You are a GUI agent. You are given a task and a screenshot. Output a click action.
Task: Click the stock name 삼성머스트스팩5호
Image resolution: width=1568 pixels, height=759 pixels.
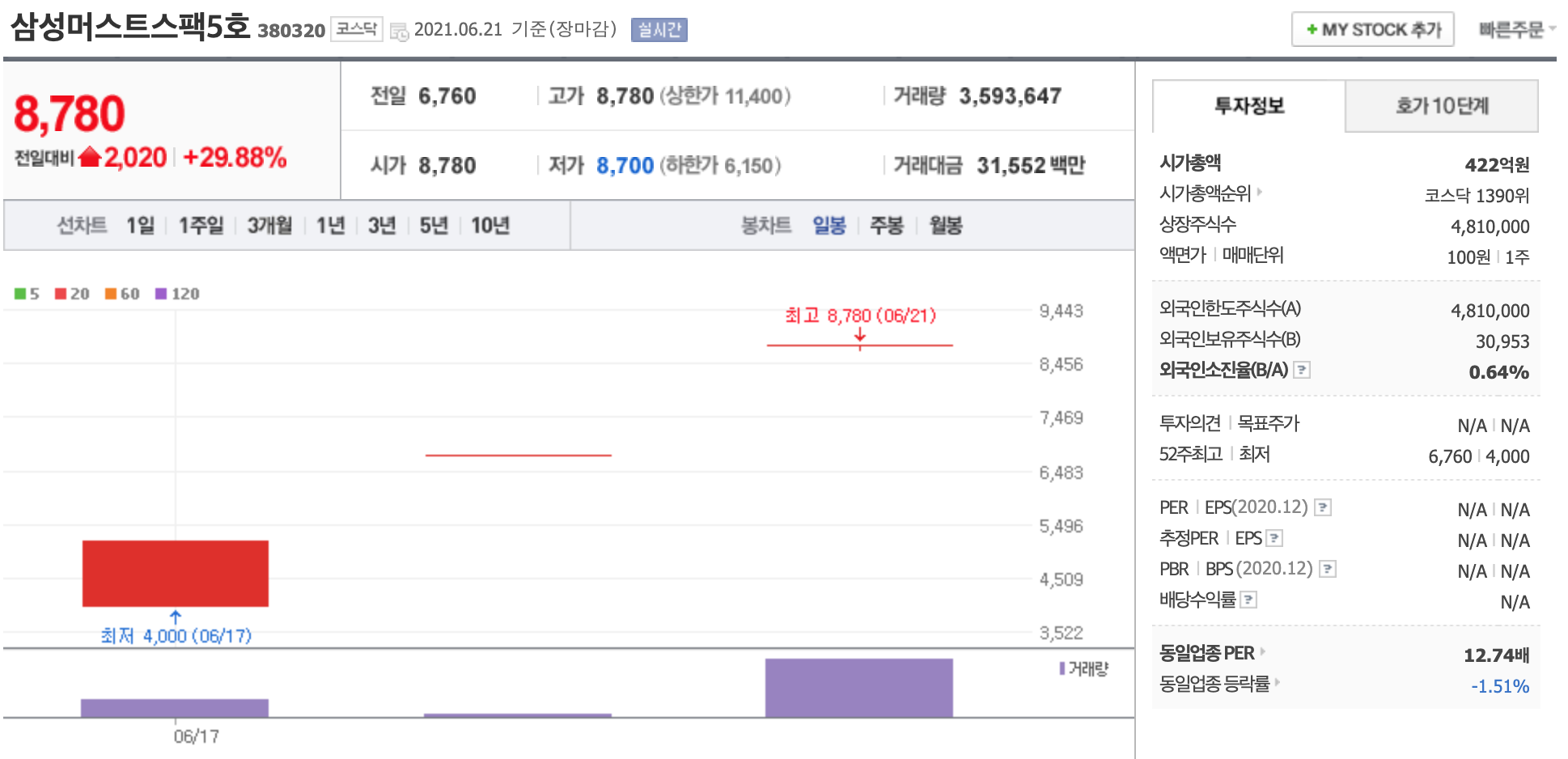pos(130,27)
